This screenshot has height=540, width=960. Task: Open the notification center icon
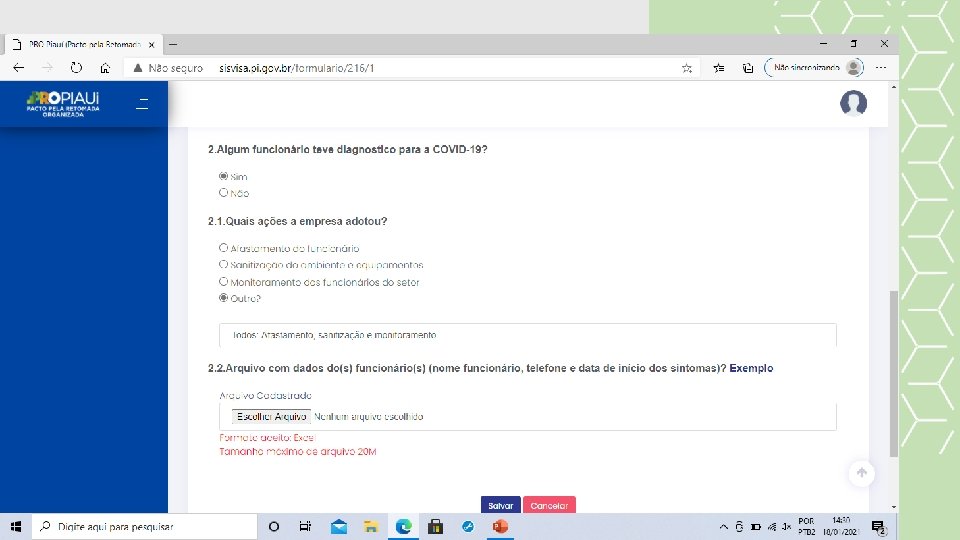(879, 527)
